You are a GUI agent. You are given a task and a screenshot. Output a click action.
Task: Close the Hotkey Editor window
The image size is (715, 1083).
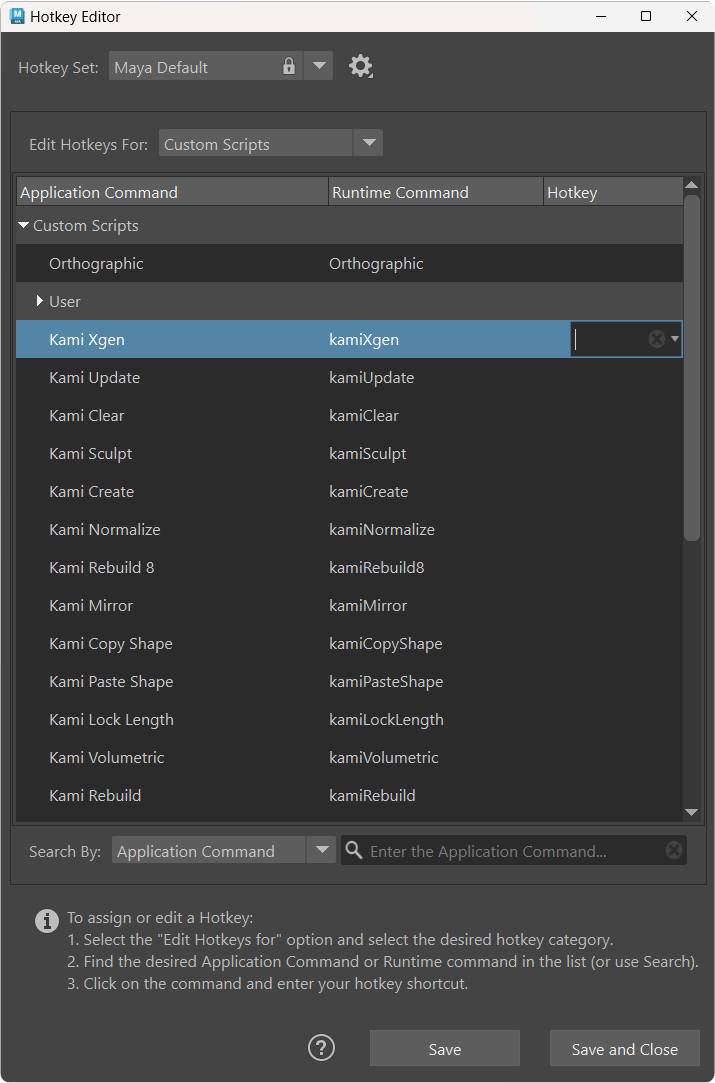click(x=692, y=16)
